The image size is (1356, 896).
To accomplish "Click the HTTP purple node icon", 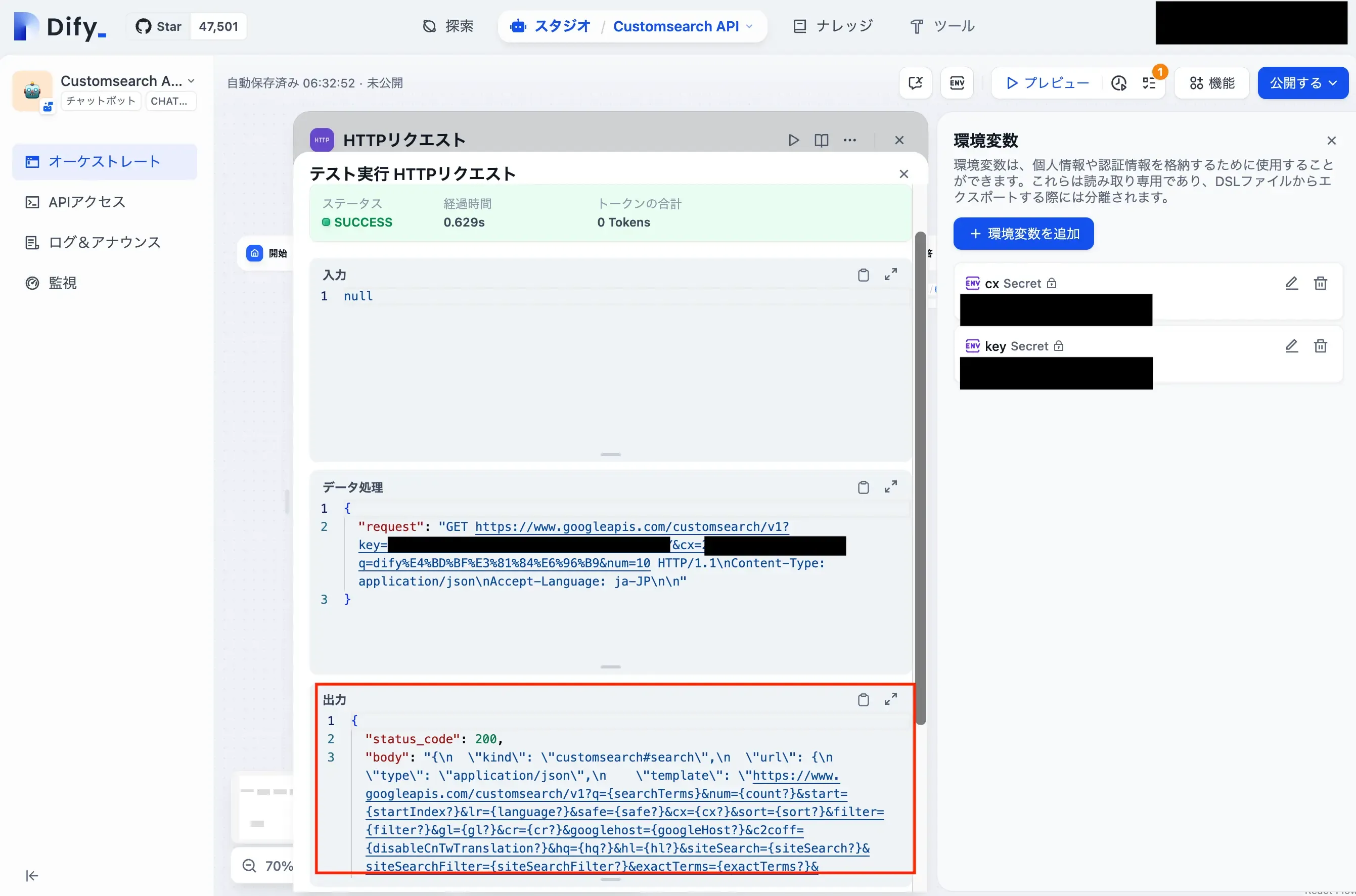I will [x=322, y=140].
